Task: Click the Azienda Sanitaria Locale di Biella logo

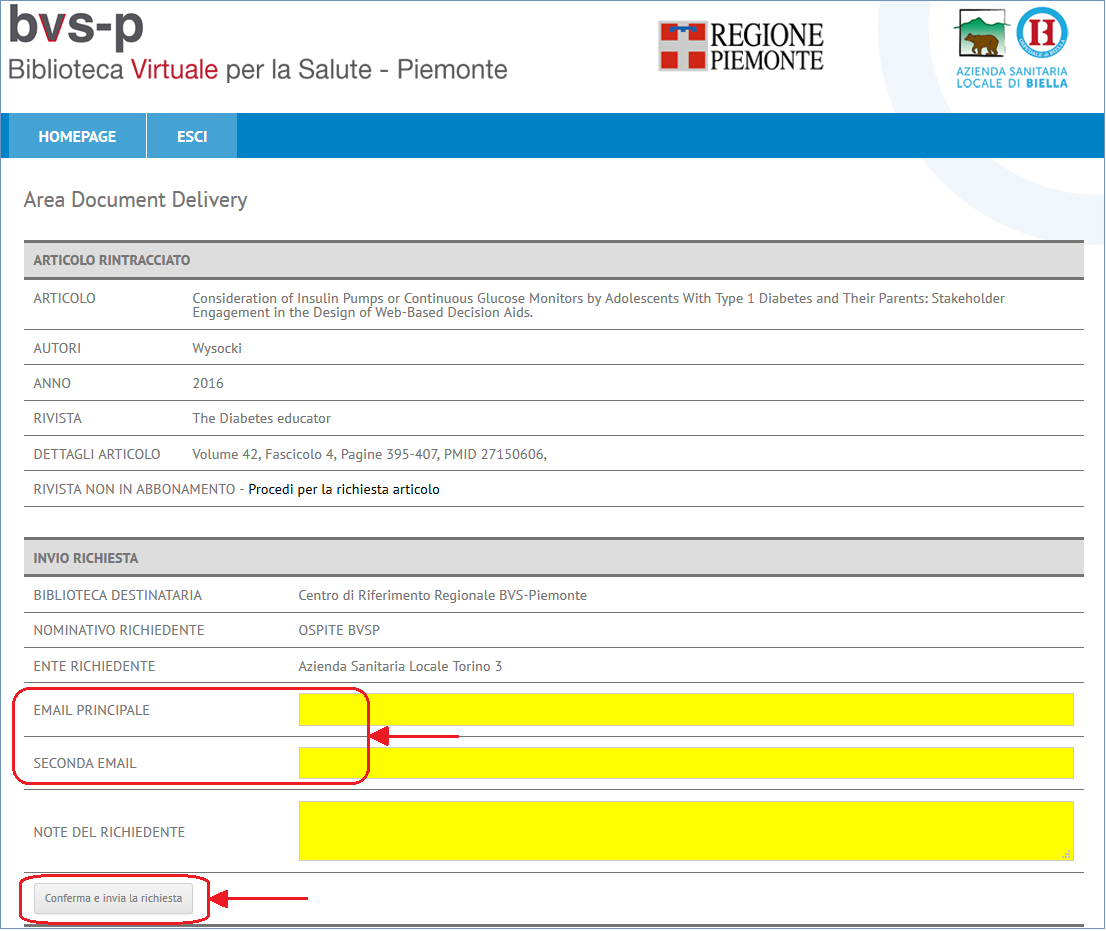Action: pos(1011,48)
